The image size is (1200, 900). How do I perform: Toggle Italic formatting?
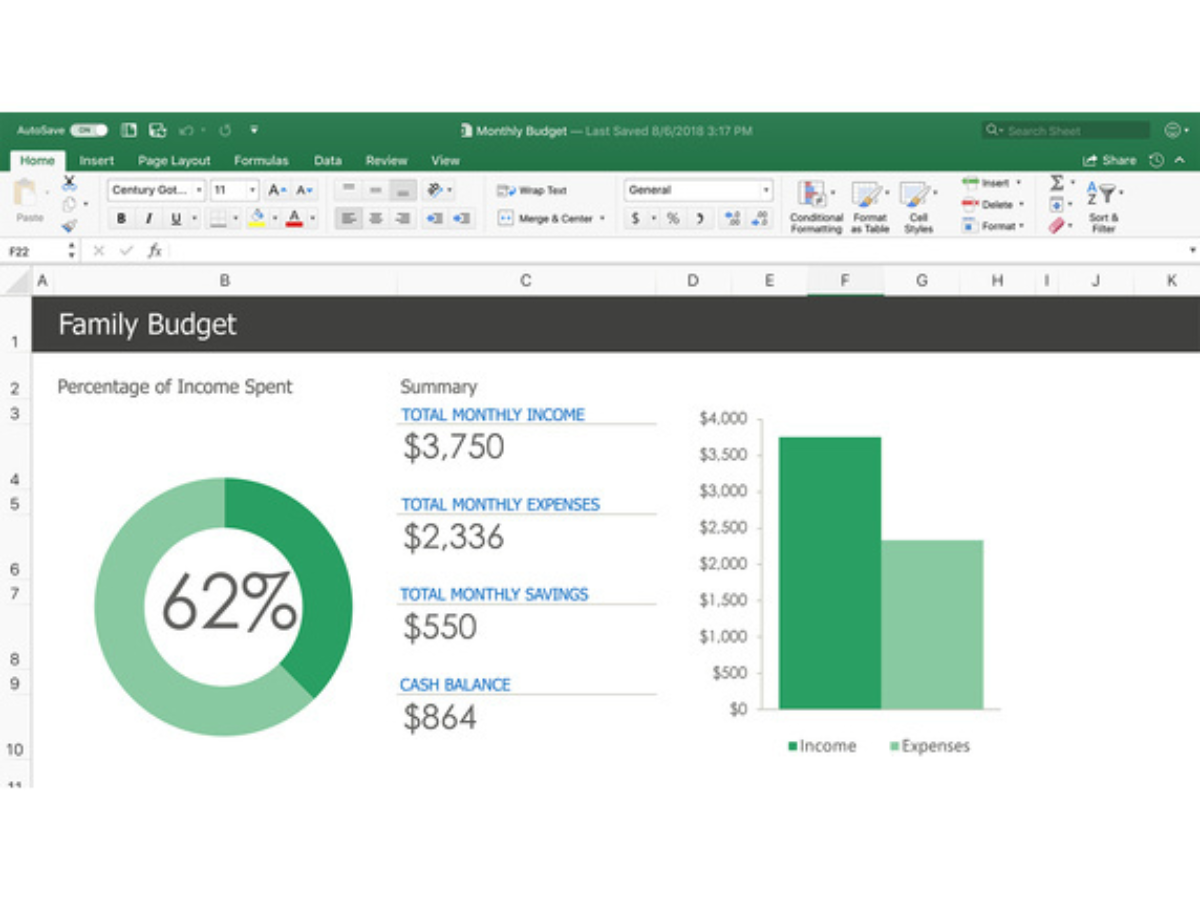[149, 218]
